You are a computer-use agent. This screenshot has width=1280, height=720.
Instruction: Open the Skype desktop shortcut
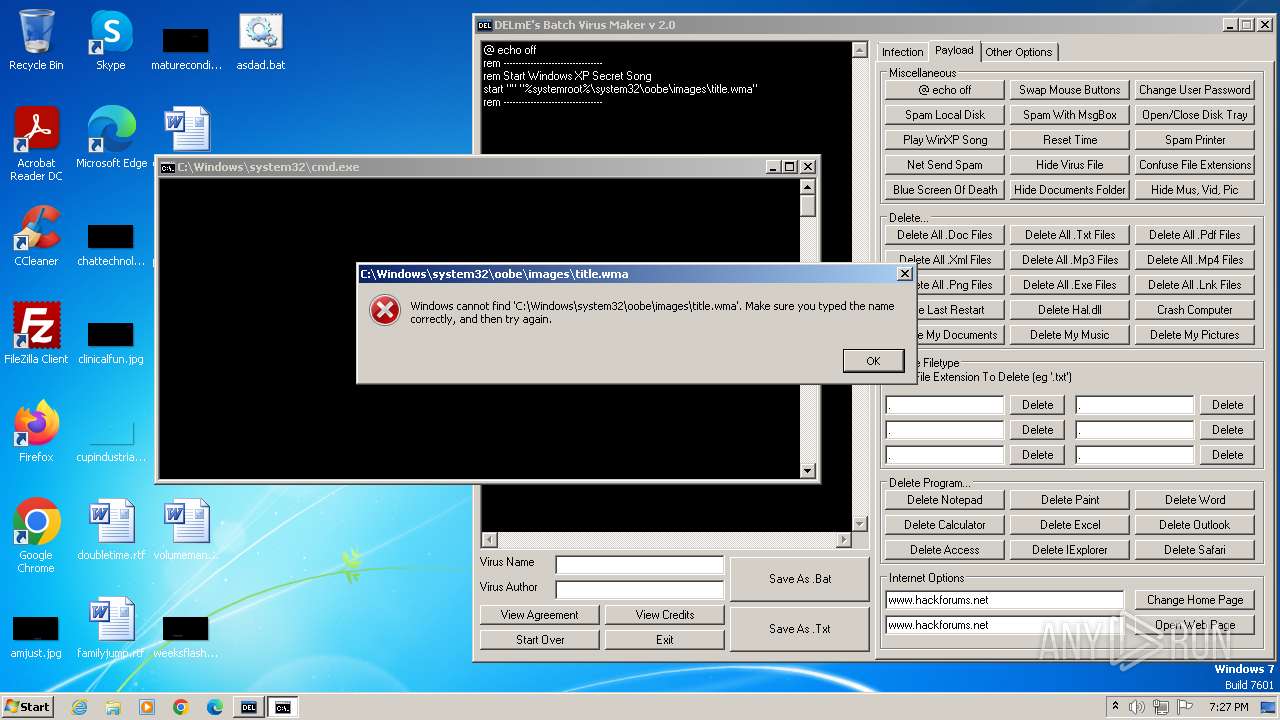(110, 41)
